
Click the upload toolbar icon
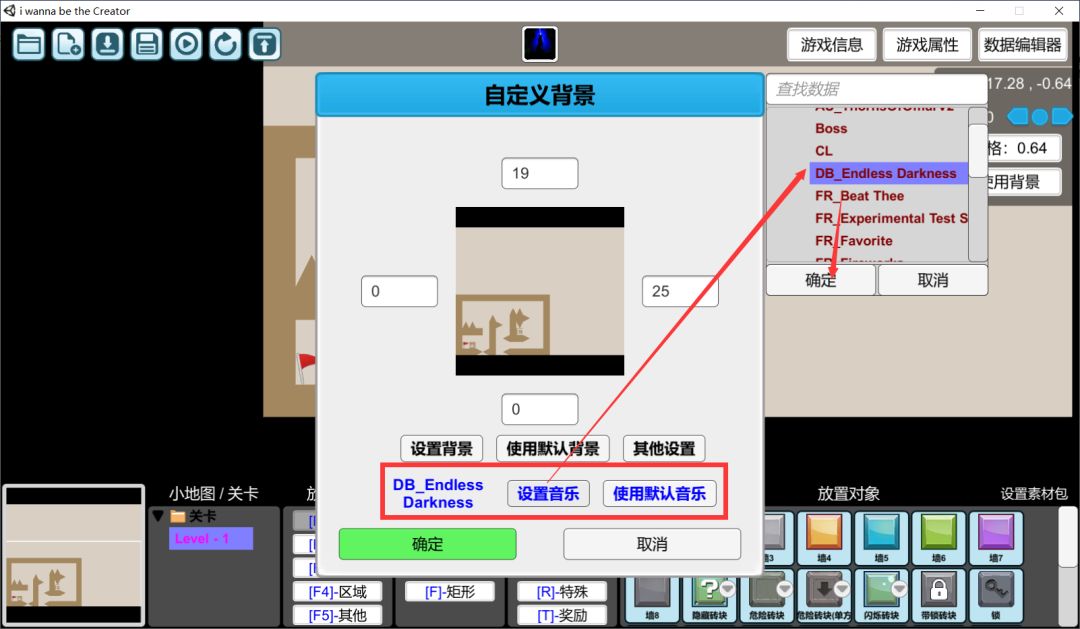[265, 44]
